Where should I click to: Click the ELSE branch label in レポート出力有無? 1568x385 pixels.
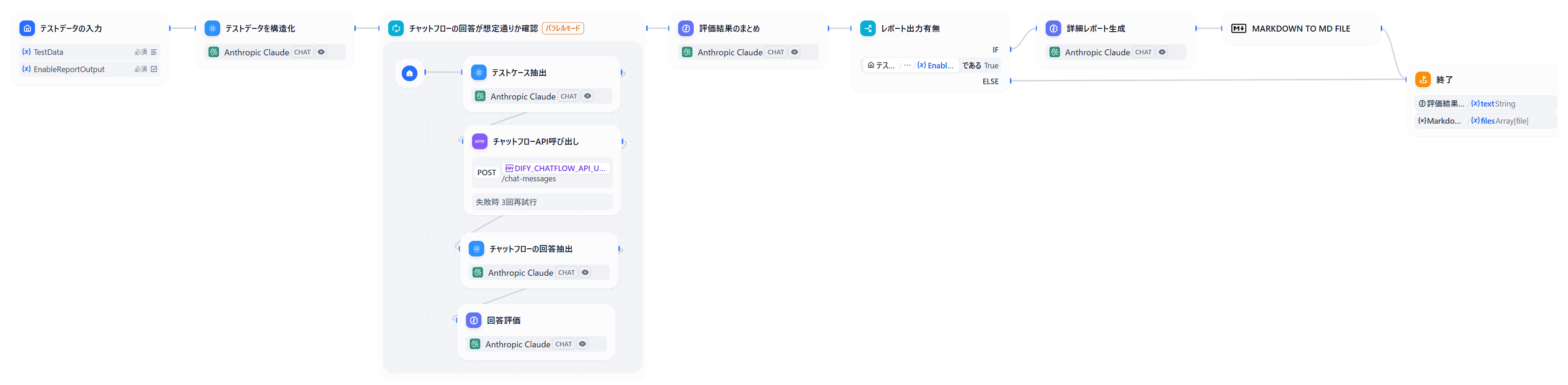point(991,81)
